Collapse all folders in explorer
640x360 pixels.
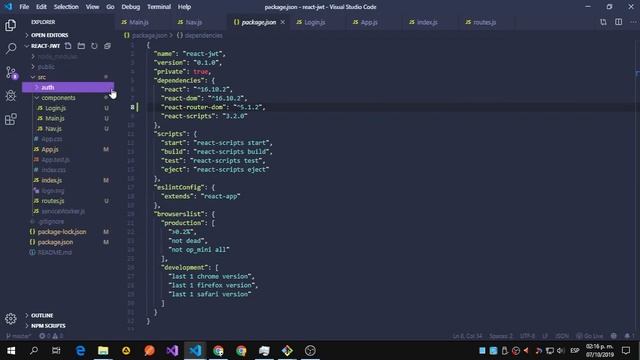point(107,46)
